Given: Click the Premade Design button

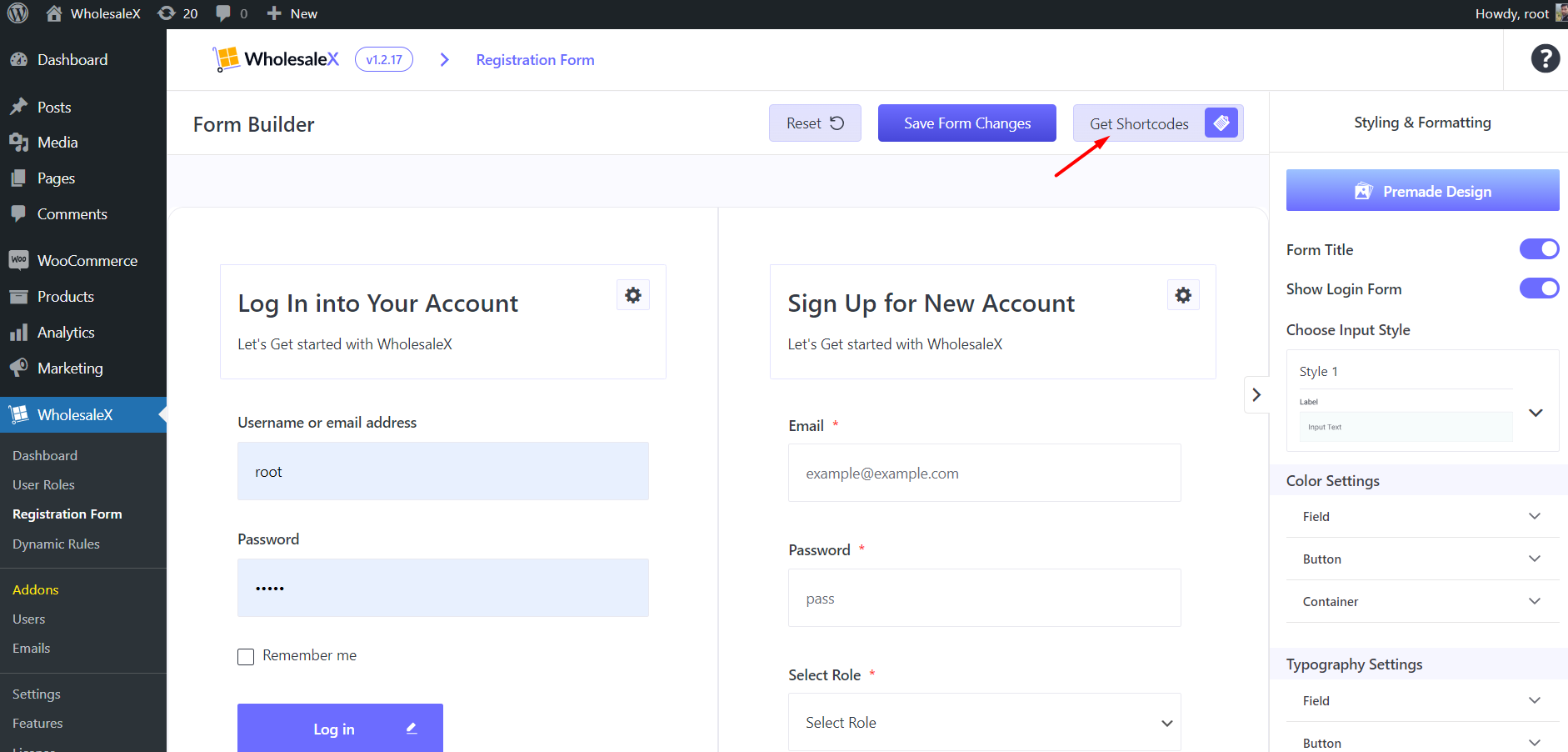Looking at the screenshot, I should [x=1422, y=191].
